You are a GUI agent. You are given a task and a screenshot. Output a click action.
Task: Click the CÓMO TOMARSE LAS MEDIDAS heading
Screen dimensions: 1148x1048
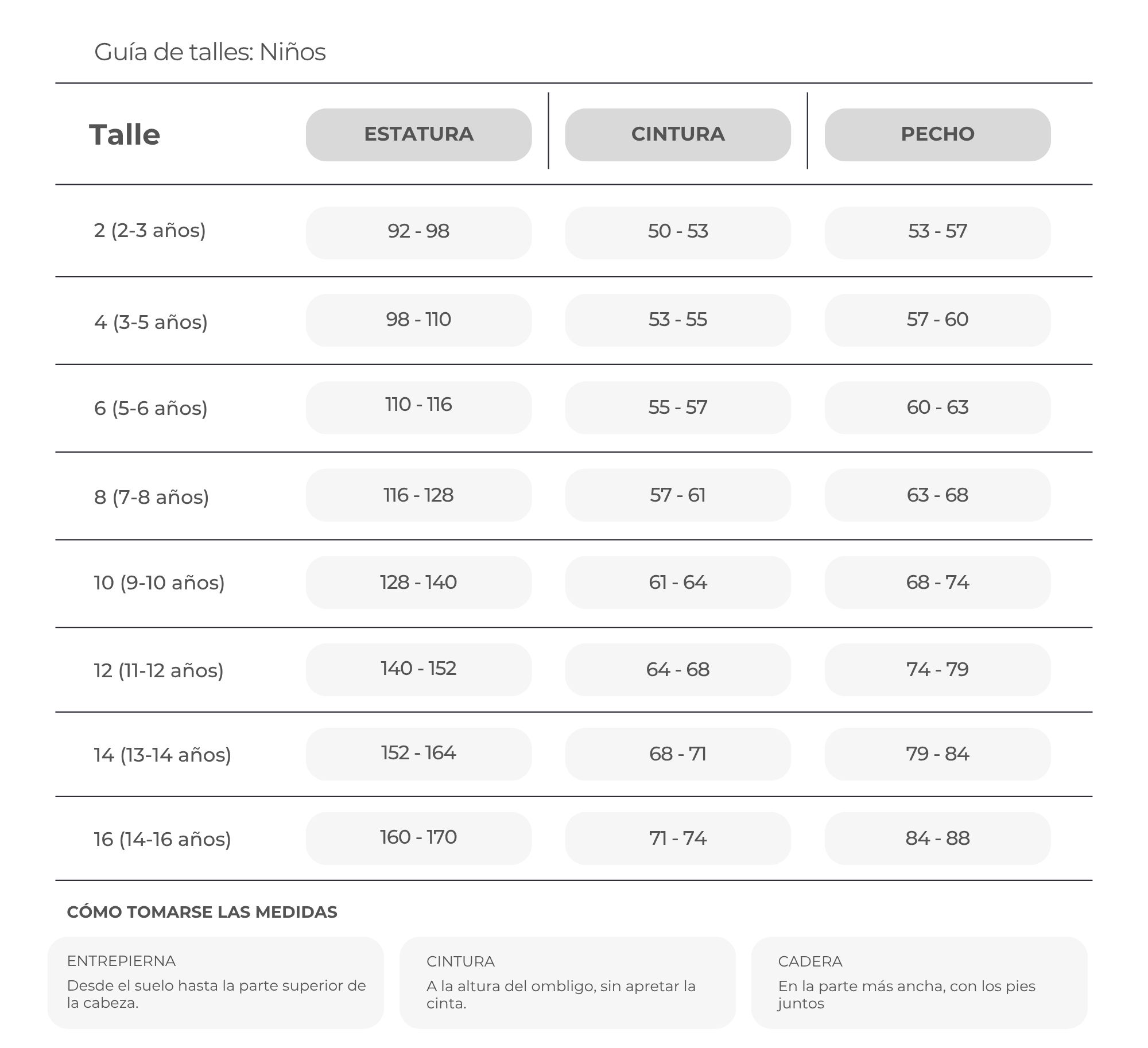tap(202, 912)
